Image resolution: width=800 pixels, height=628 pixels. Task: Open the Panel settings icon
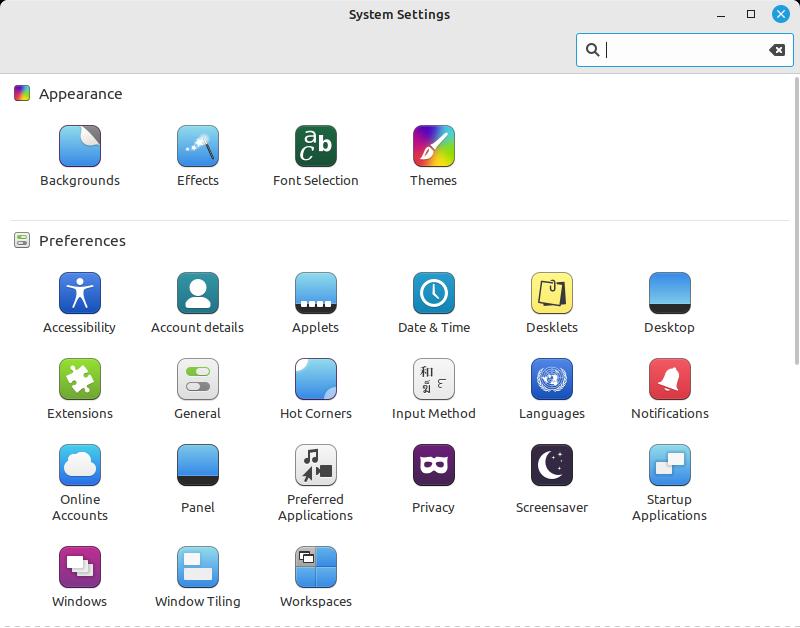click(197, 465)
